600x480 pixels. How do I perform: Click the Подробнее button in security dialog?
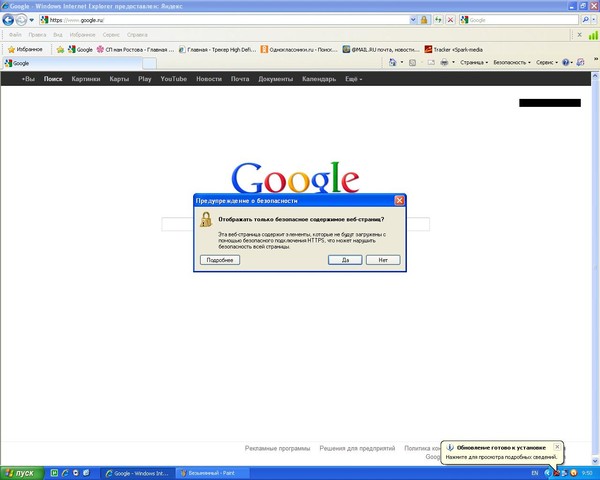220,260
